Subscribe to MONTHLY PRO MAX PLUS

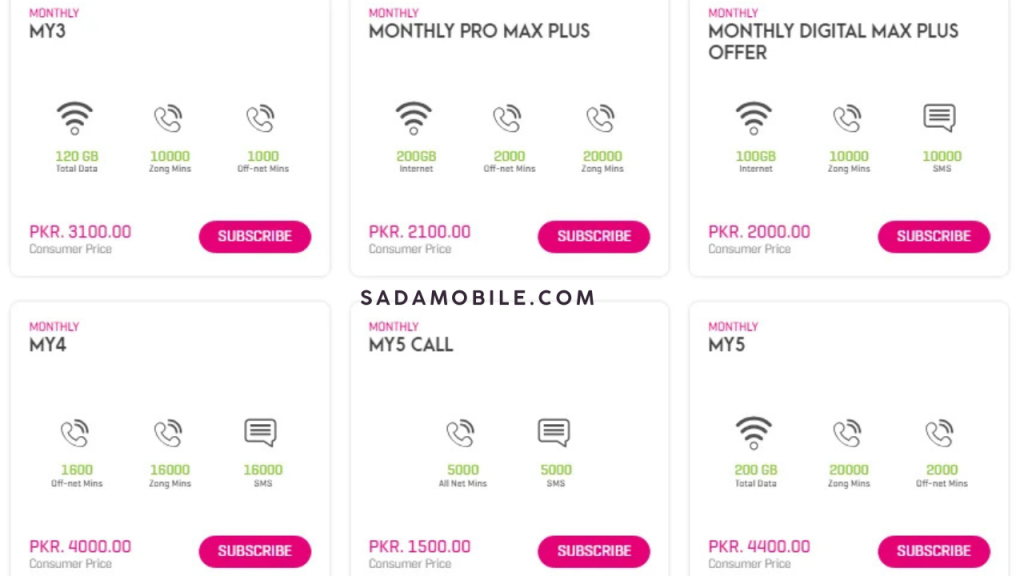tap(594, 237)
